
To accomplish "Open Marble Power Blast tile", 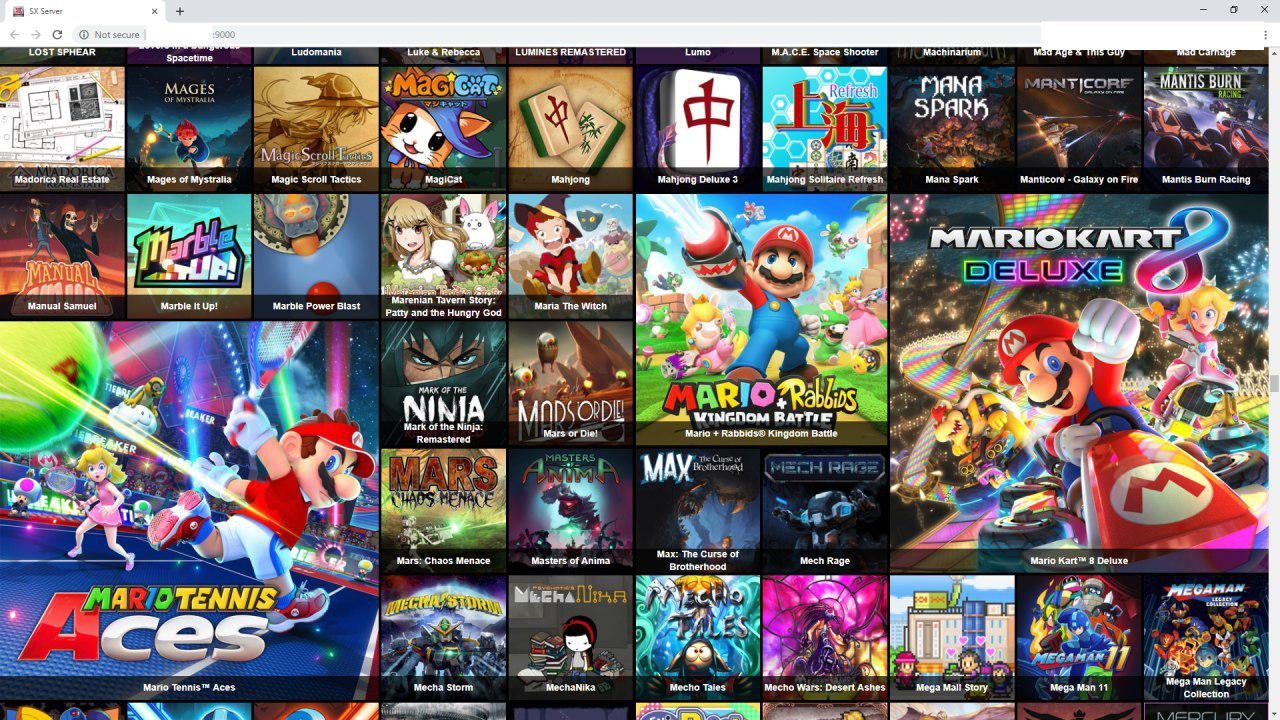I will [316, 256].
